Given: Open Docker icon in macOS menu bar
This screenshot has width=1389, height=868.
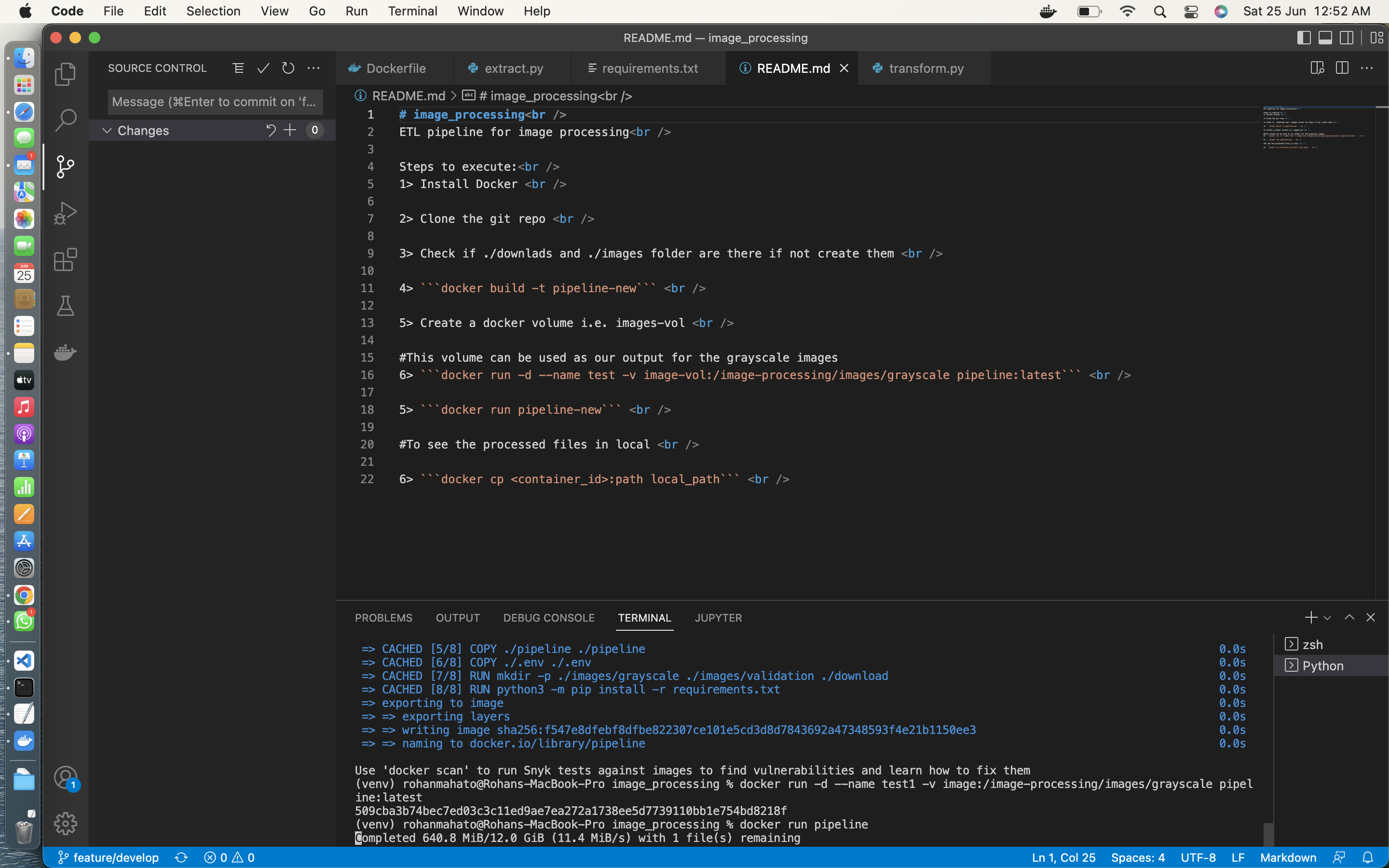Looking at the screenshot, I should coord(1049,12).
